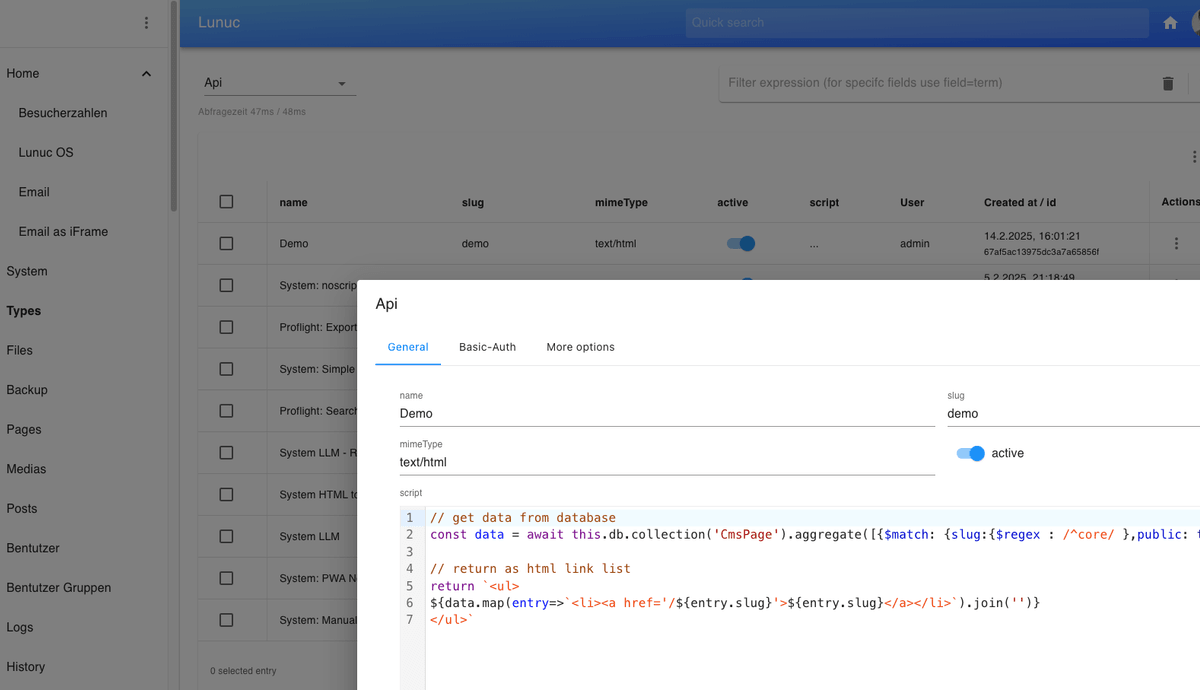
Task: Switch to the Basic-Auth tab
Action: click(x=487, y=347)
